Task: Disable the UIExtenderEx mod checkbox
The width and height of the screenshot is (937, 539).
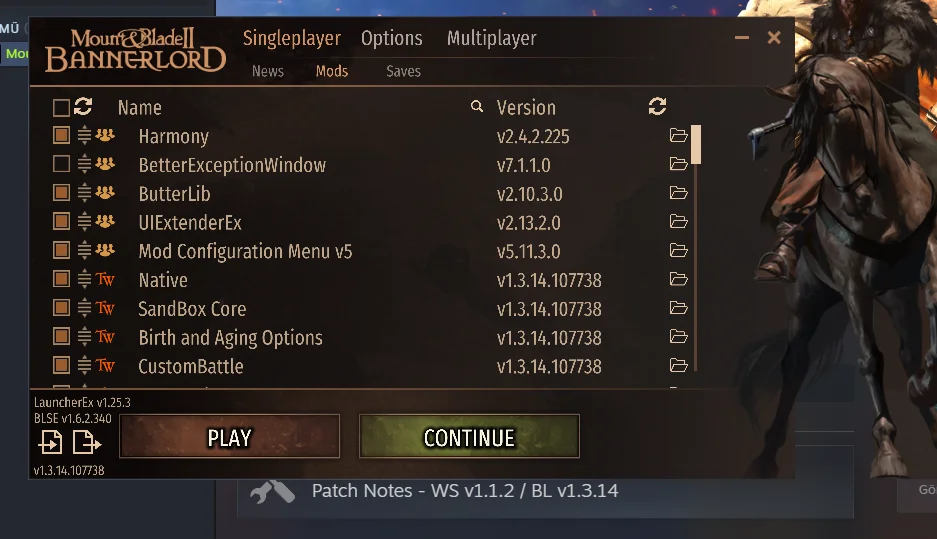Action: point(61,221)
